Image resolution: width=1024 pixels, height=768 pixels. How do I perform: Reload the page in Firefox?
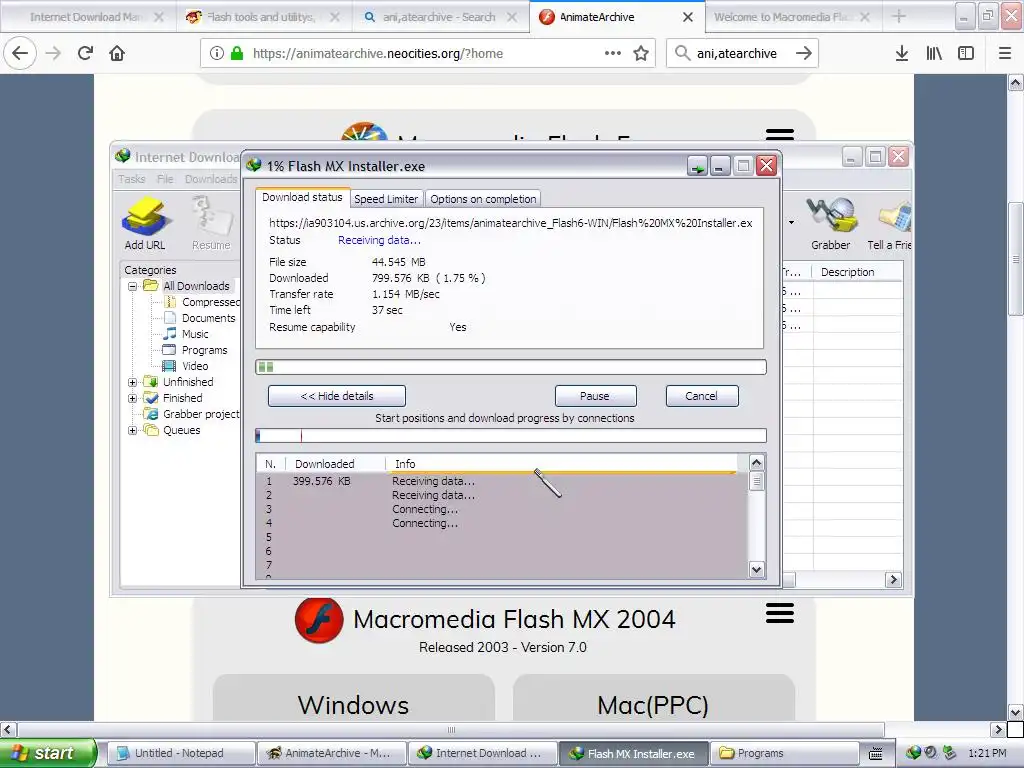coord(86,53)
